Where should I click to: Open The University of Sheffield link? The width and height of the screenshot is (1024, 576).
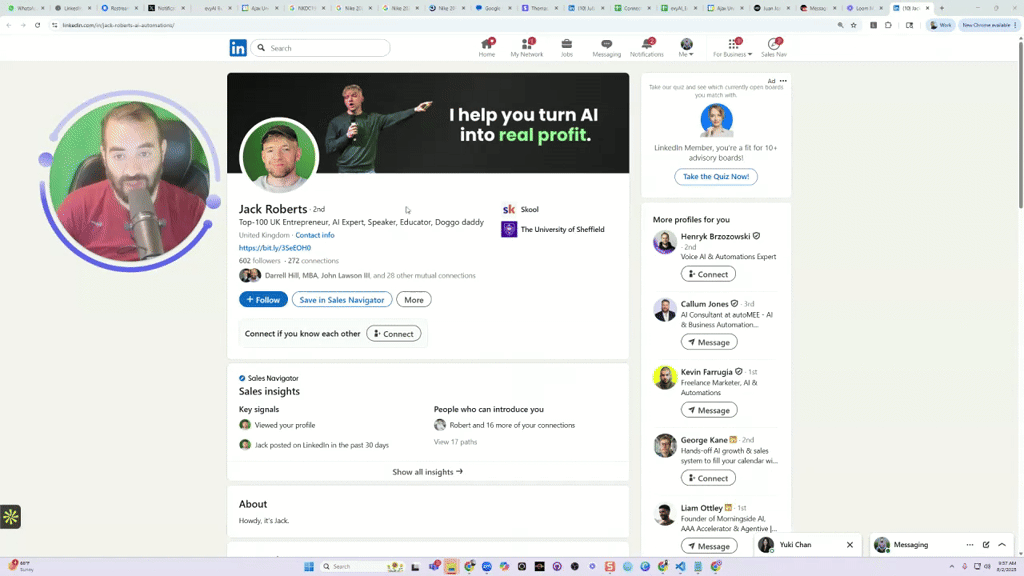point(562,229)
